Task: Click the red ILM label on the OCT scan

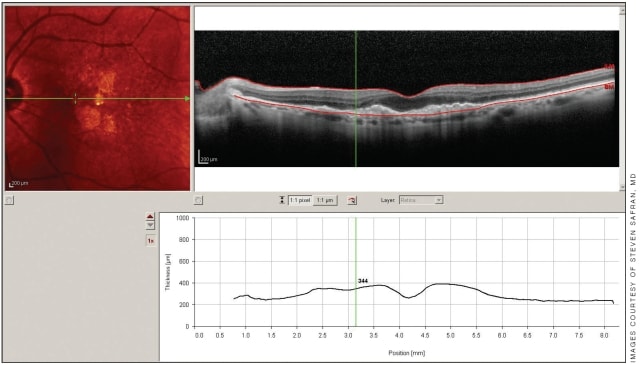Action: tap(609, 66)
